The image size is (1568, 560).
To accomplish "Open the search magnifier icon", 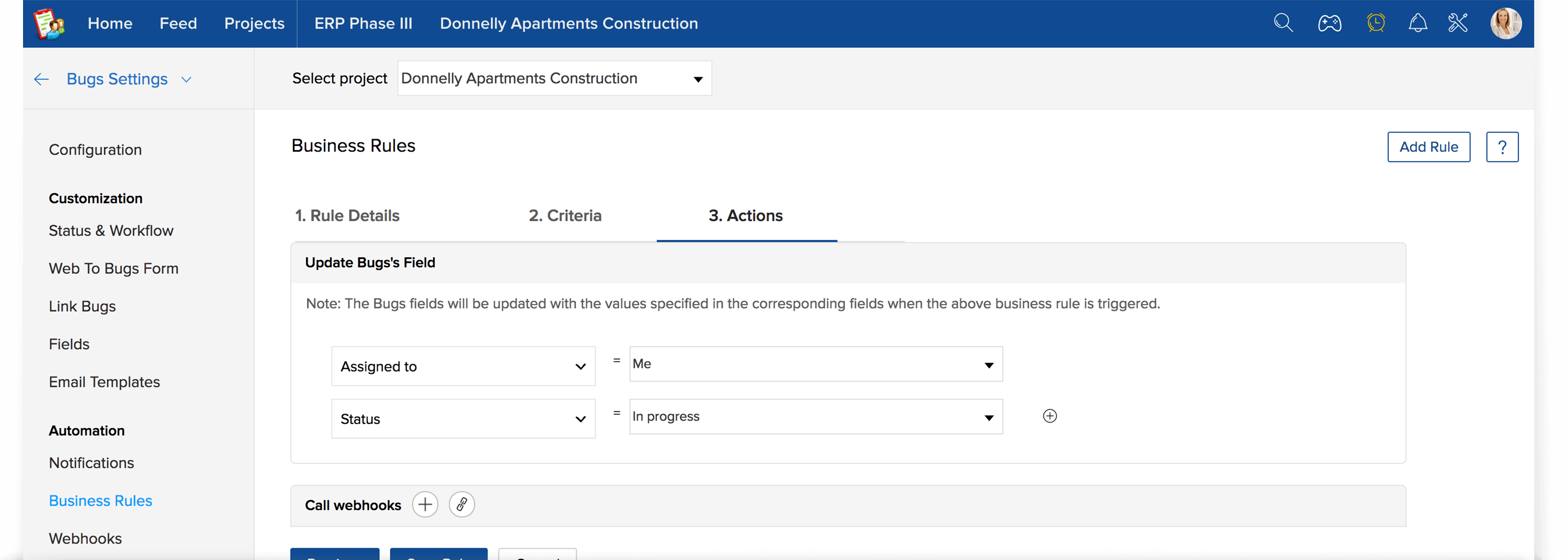I will (1283, 23).
